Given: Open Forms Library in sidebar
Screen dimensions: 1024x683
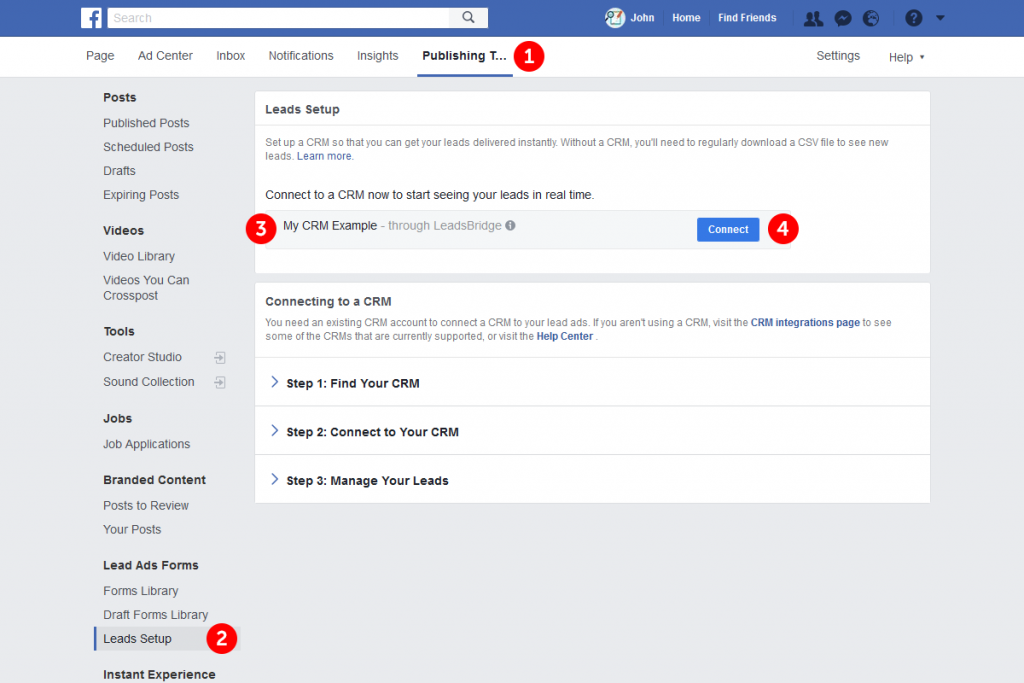Looking at the screenshot, I should 140,591.
